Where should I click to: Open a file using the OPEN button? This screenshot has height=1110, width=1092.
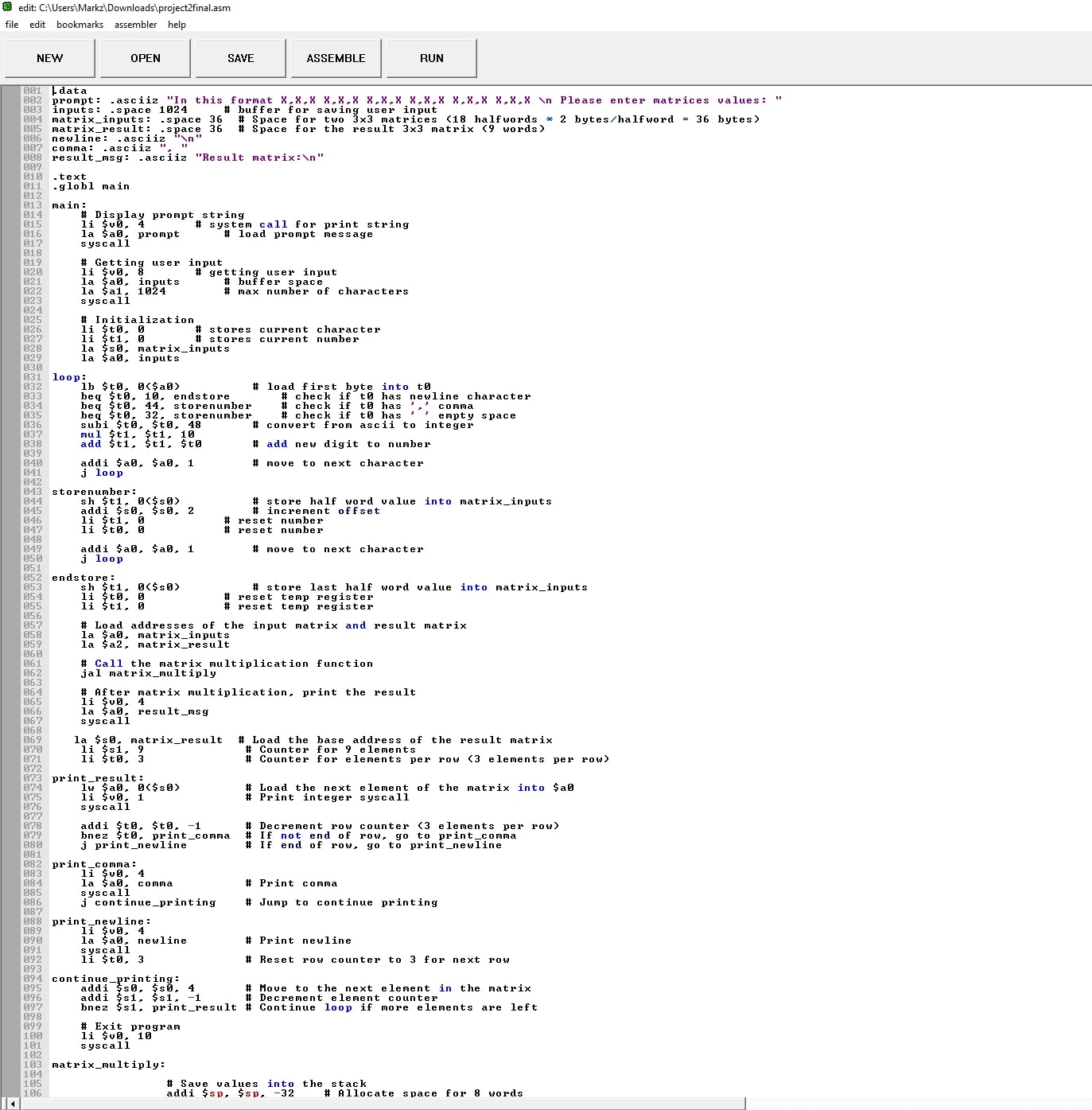tap(145, 58)
